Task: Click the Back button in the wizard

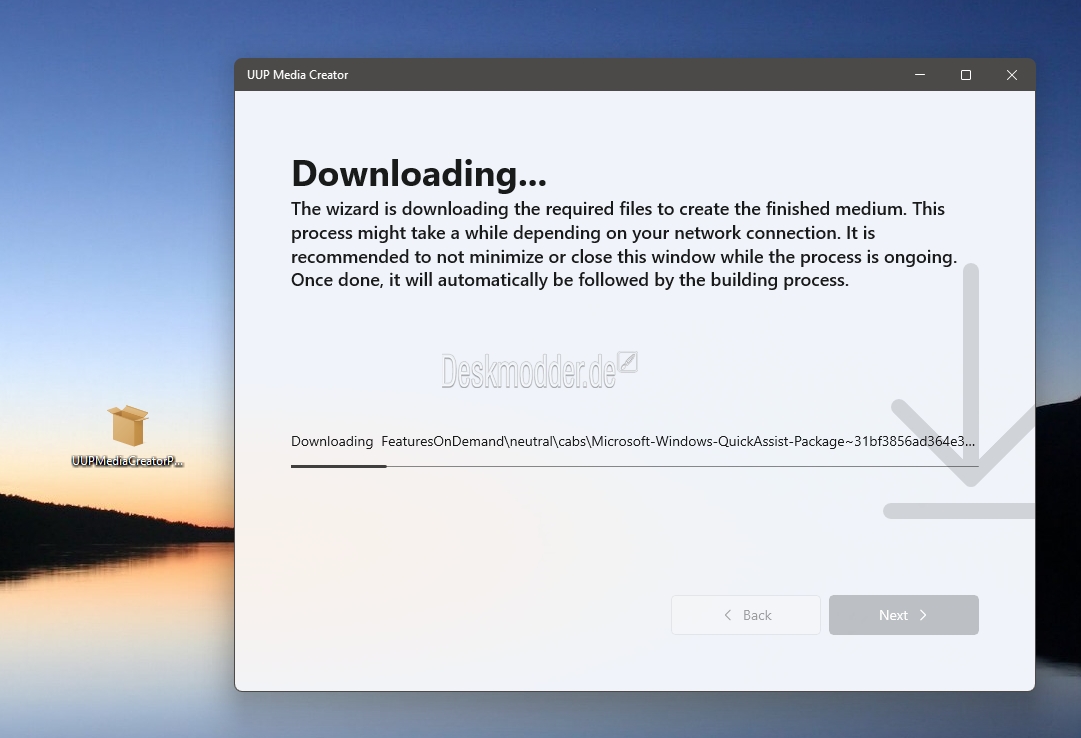Action: [x=745, y=615]
